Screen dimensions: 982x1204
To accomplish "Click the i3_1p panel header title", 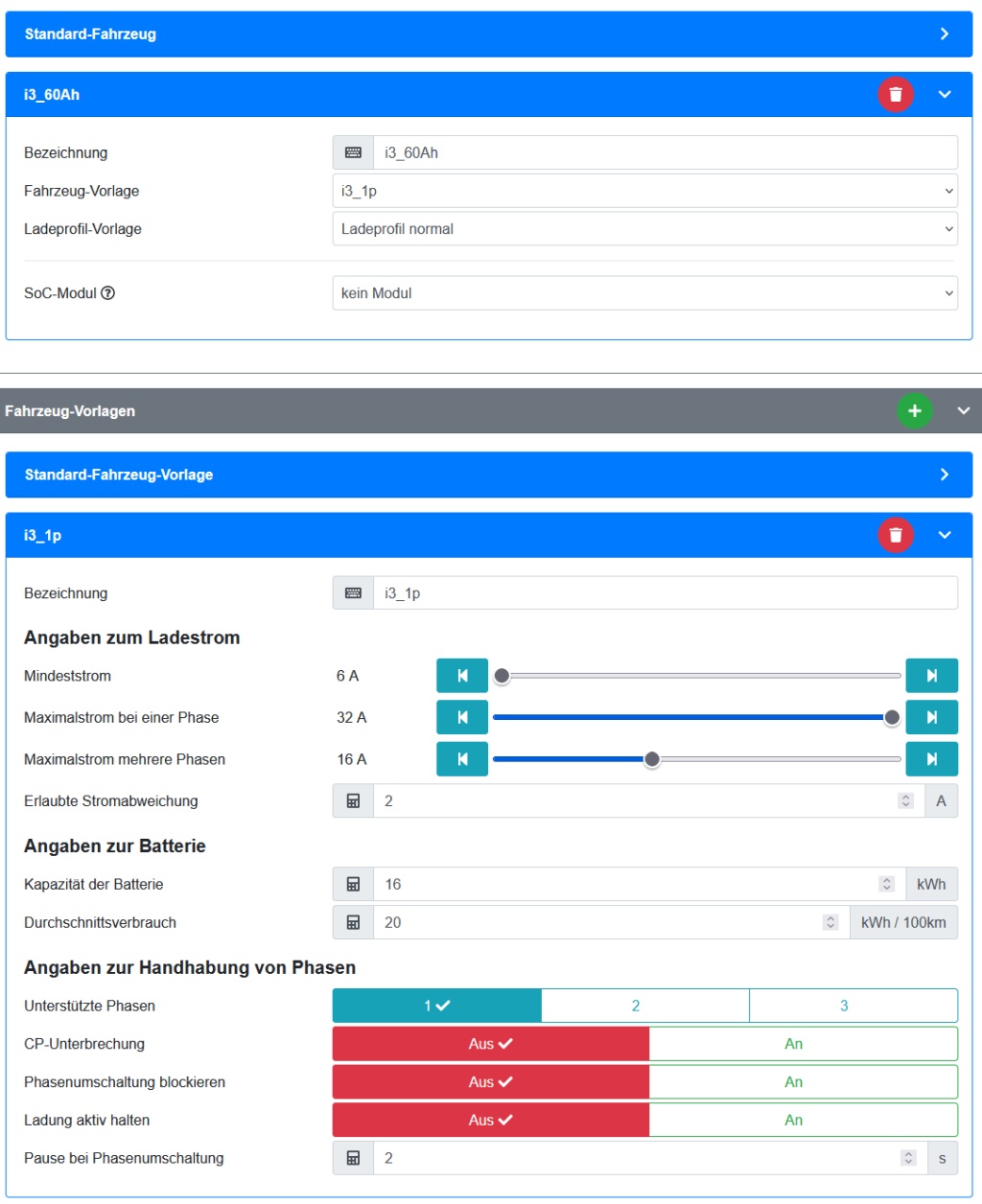I will [x=42, y=535].
